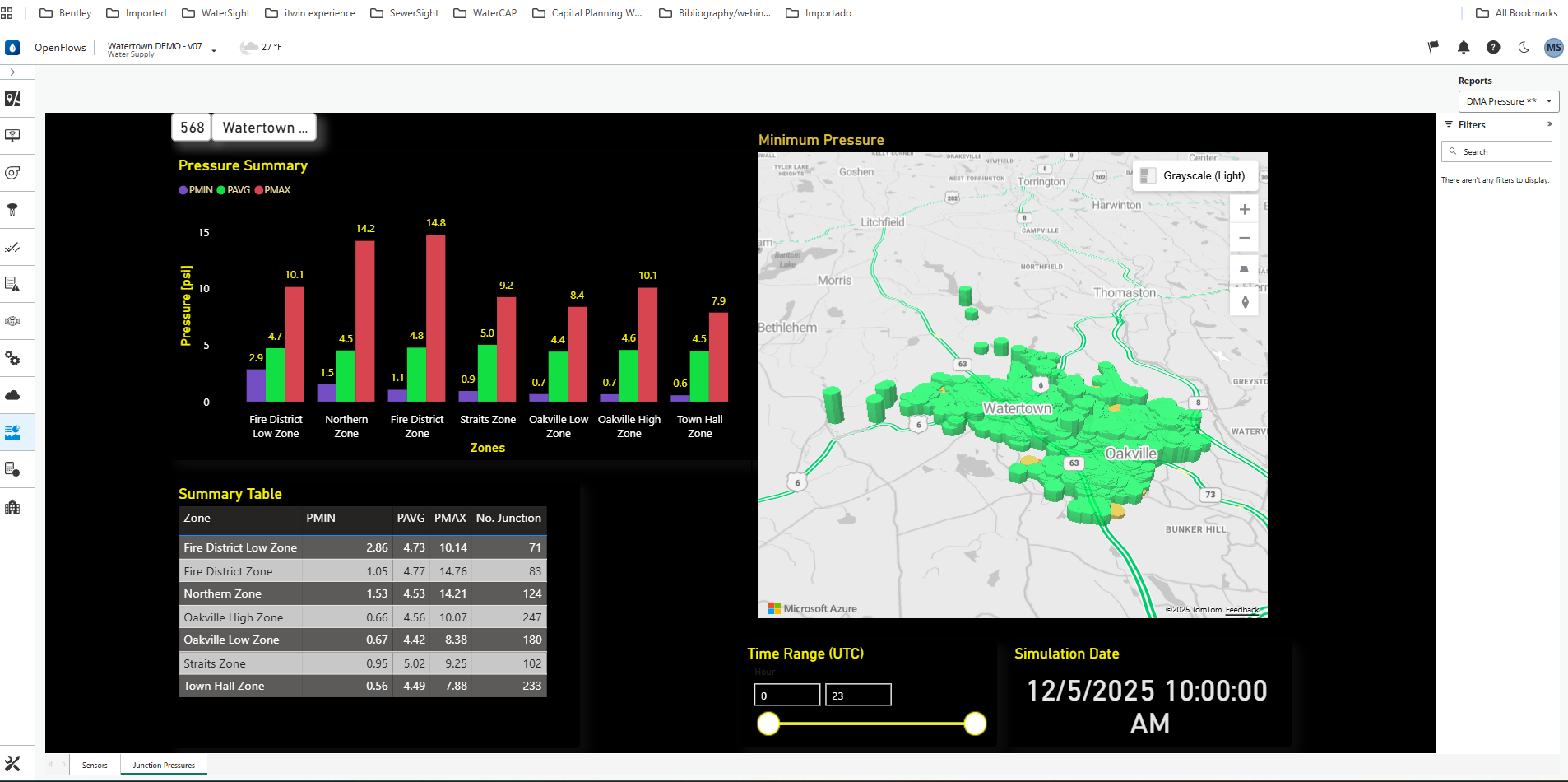Open the pumps icon in left sidebar
The height and width of the screenshot is (782, 1568).
(12, 173)
